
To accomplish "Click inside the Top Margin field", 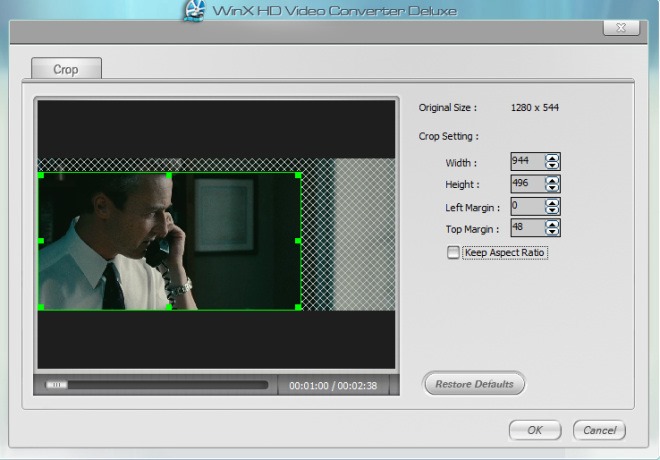I will 528,228.
